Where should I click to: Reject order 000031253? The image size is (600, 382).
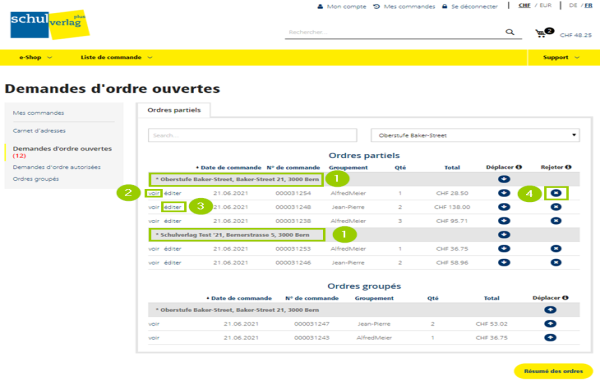click(x=556, y=249)
